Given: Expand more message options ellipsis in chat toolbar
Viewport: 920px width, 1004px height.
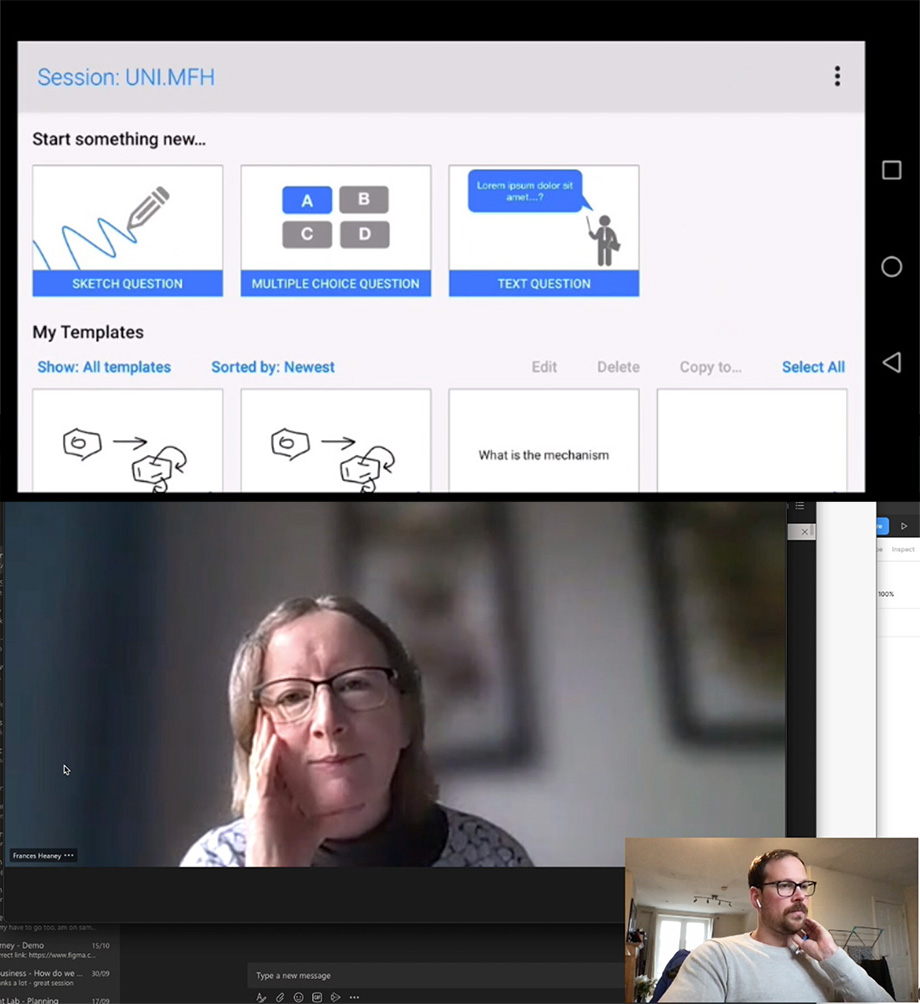Looking at the screenshot, I should tap(354, 997).
